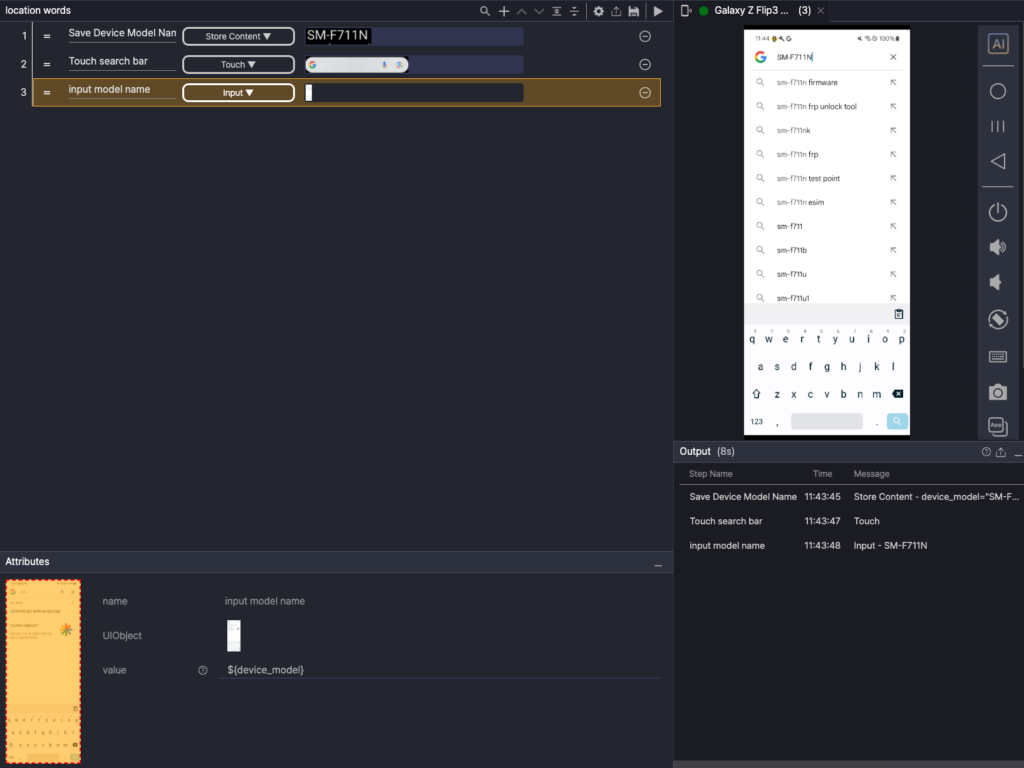
Task: Open scenario settings gear icon
Action: click(x=598, y=11)
